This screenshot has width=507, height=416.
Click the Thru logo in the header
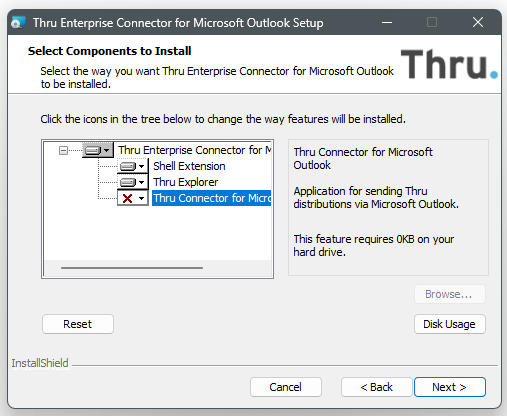tap(449, 64)
